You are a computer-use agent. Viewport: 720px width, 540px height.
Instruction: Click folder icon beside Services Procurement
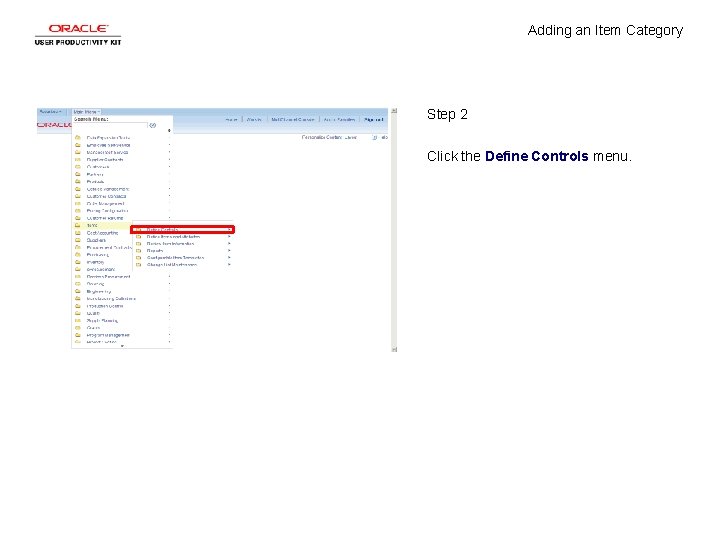(x=78, y=277)
